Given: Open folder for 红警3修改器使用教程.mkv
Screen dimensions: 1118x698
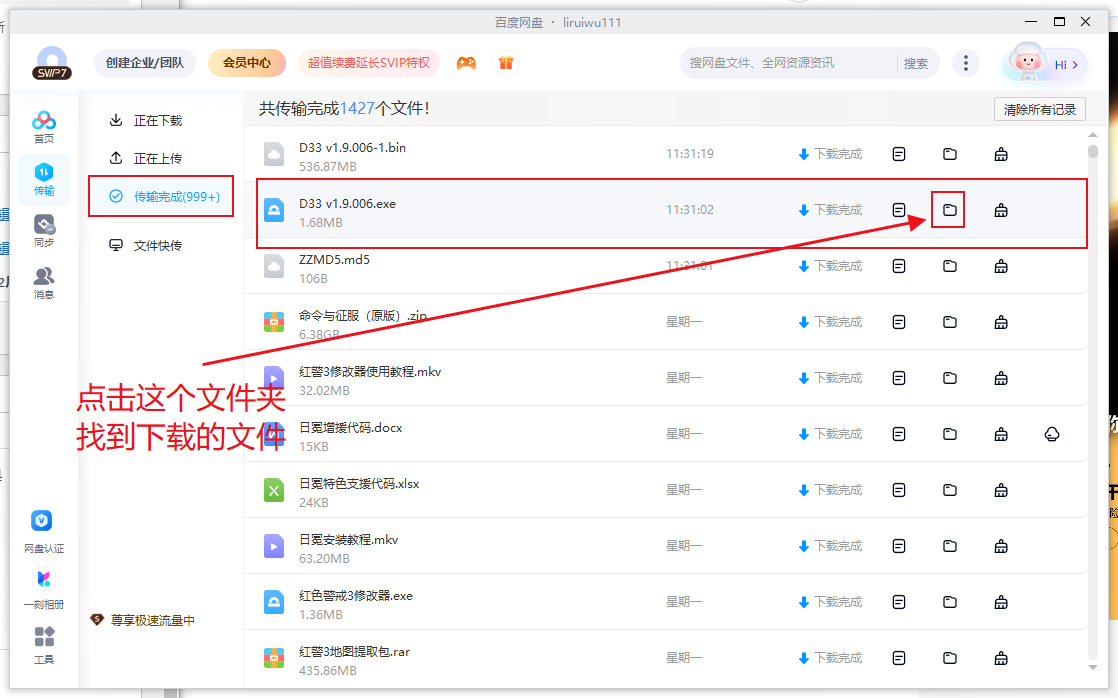Looking at the screenshot, I should pyautogui.click(x=949, y=378).
